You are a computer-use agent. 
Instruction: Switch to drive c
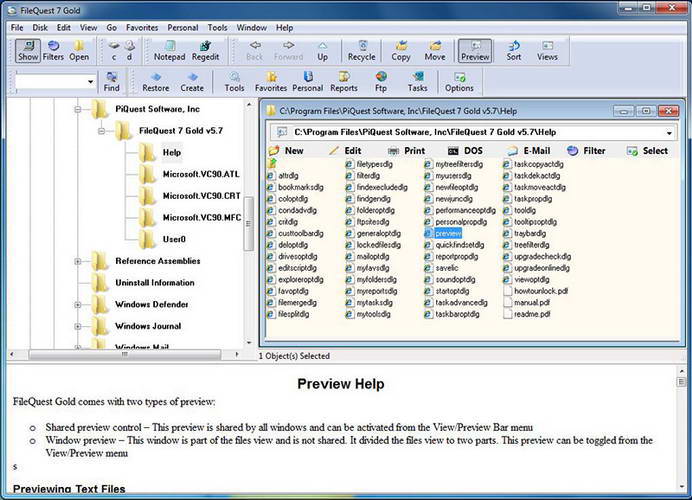coord(114,50)
